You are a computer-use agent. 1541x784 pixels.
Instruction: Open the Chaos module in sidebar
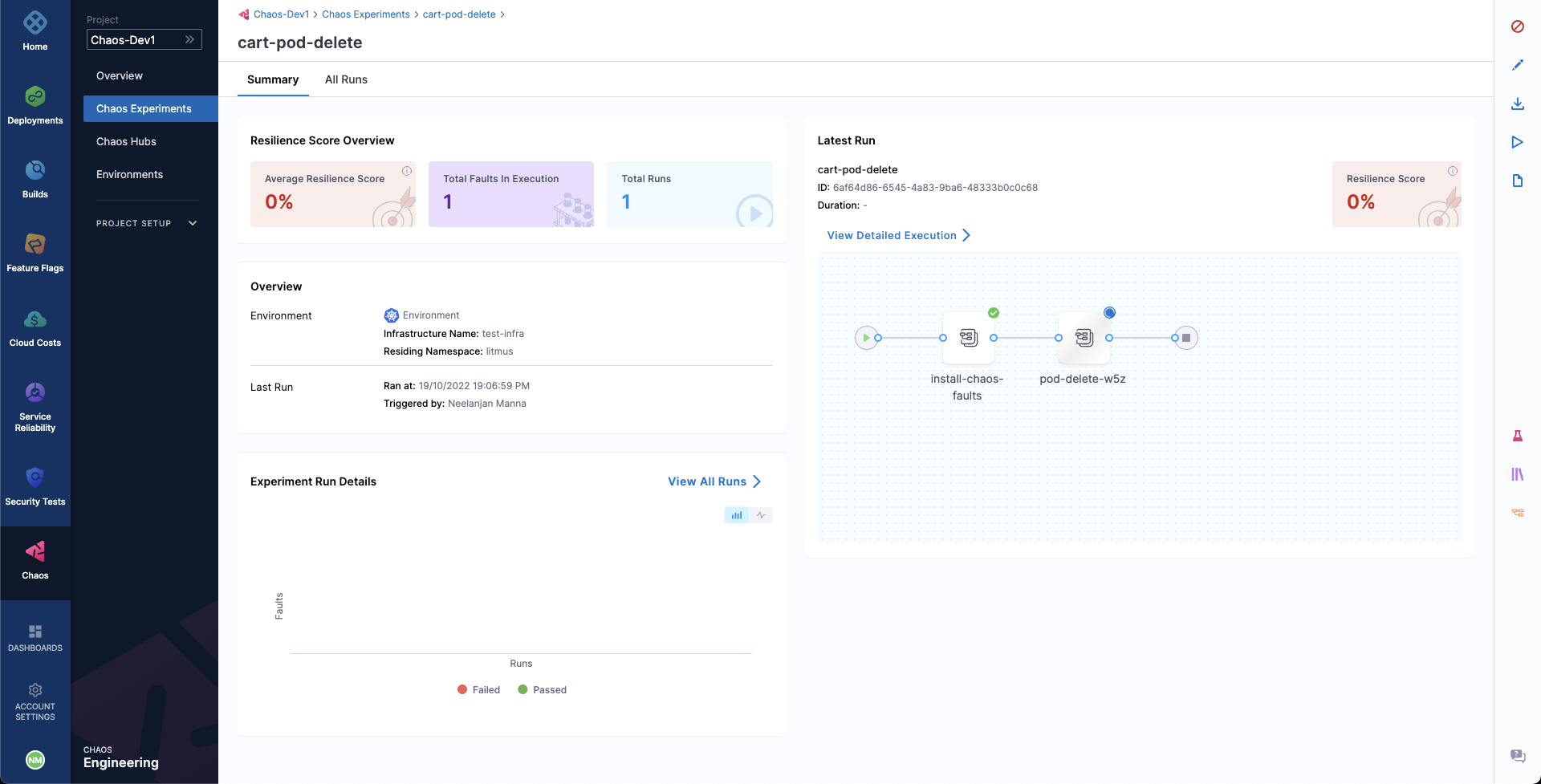coord(35,560)
